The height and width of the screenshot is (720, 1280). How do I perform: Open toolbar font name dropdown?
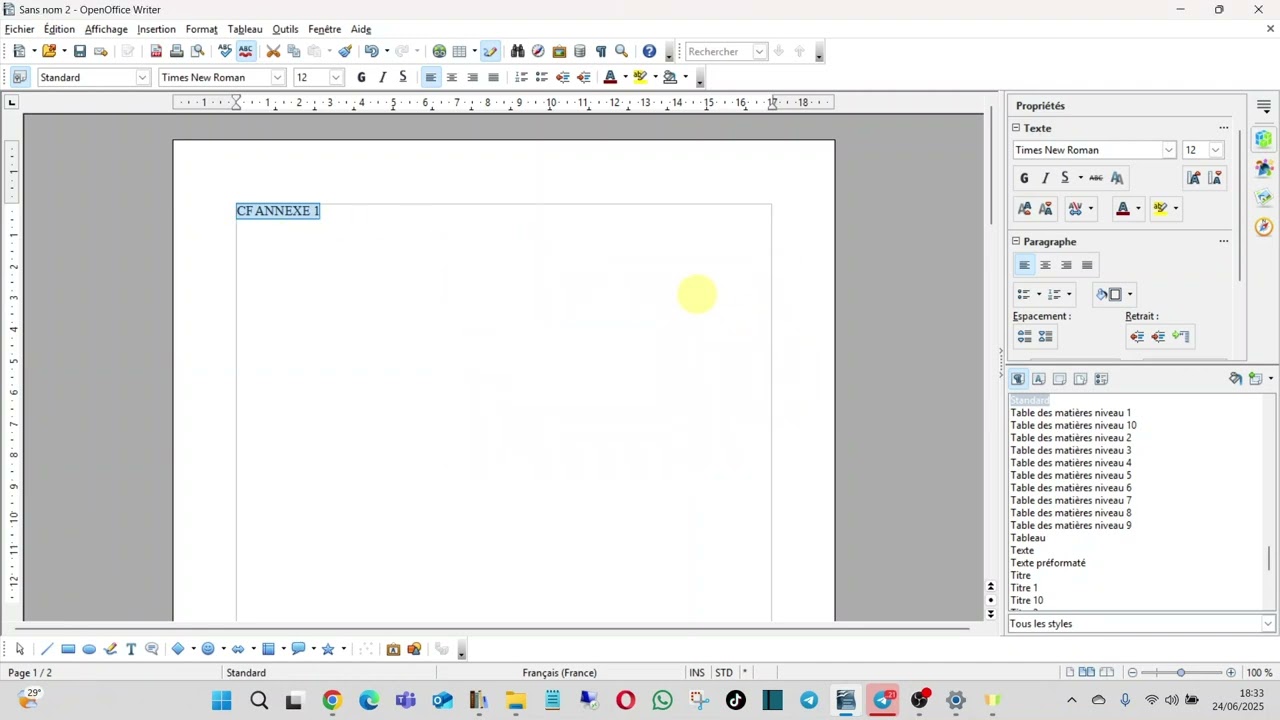[x=278, y=77]
